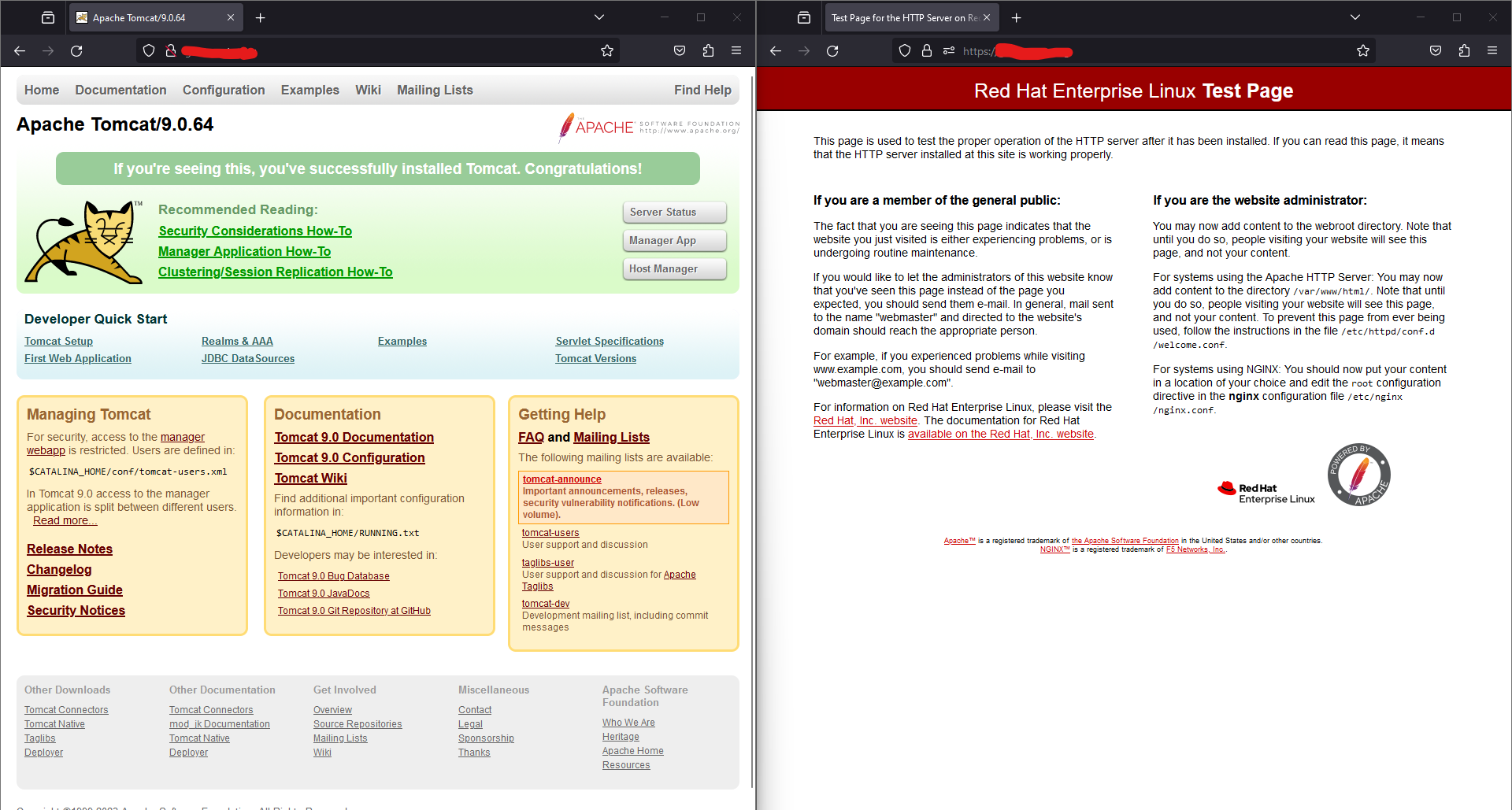Click the permissions toggle icon in address bar
This screenshot has height=810, width=1512.
[x=949, y=50]
